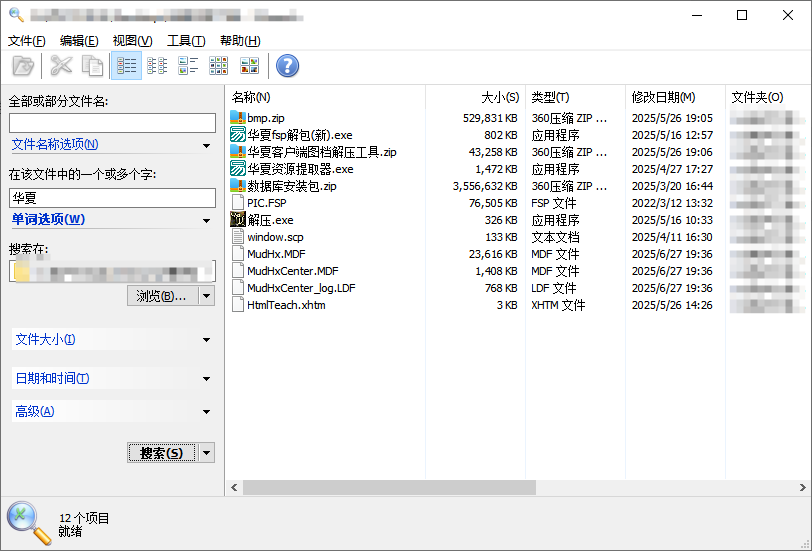Screen dimensions: 812x551
Task: Click the 解压.exe application icon
Action: point(238,220)
